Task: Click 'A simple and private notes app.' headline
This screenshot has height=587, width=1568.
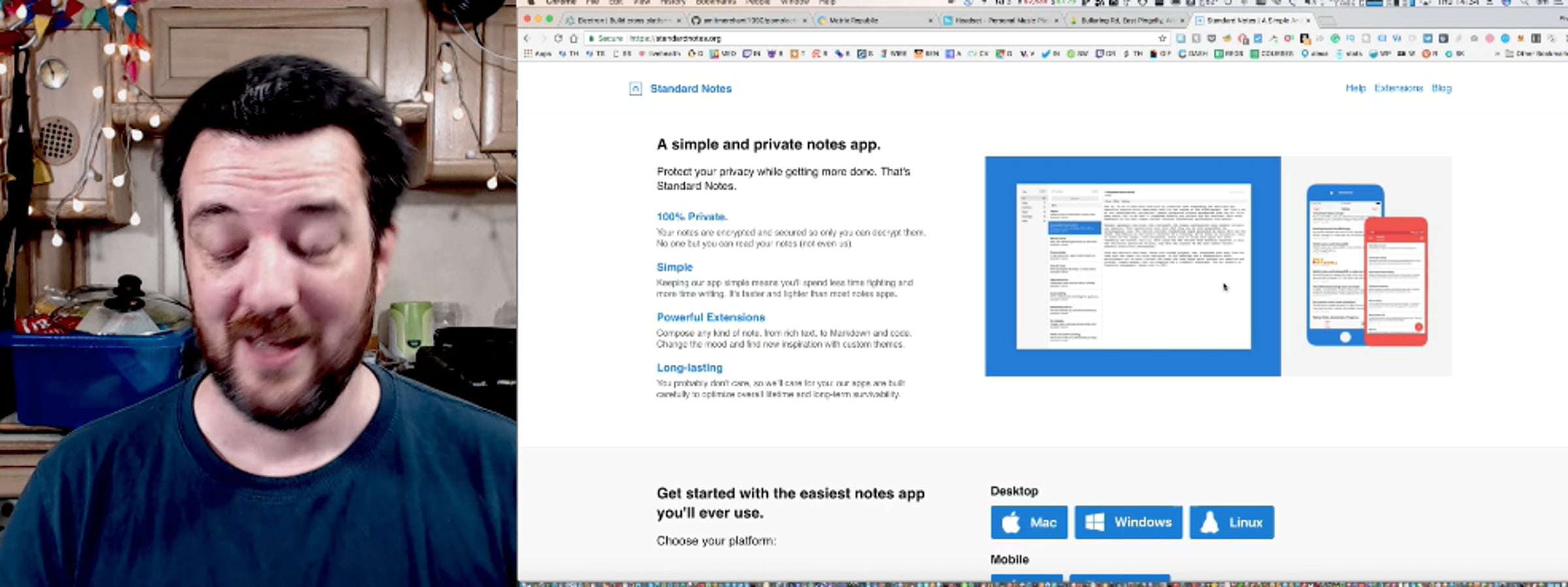Action: pyautogui.click(x=768, y=144)
